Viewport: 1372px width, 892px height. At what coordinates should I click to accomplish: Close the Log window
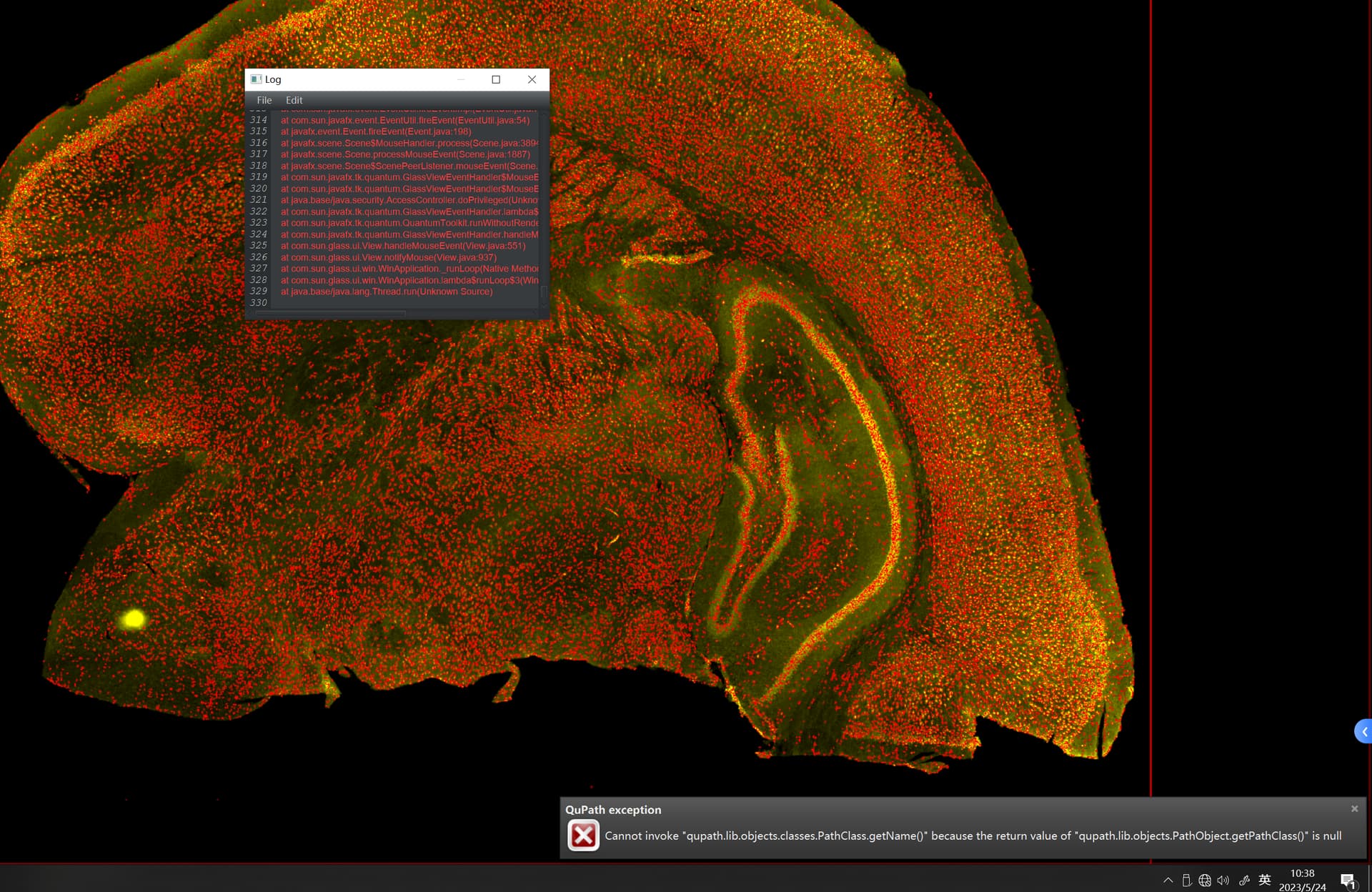532,79
